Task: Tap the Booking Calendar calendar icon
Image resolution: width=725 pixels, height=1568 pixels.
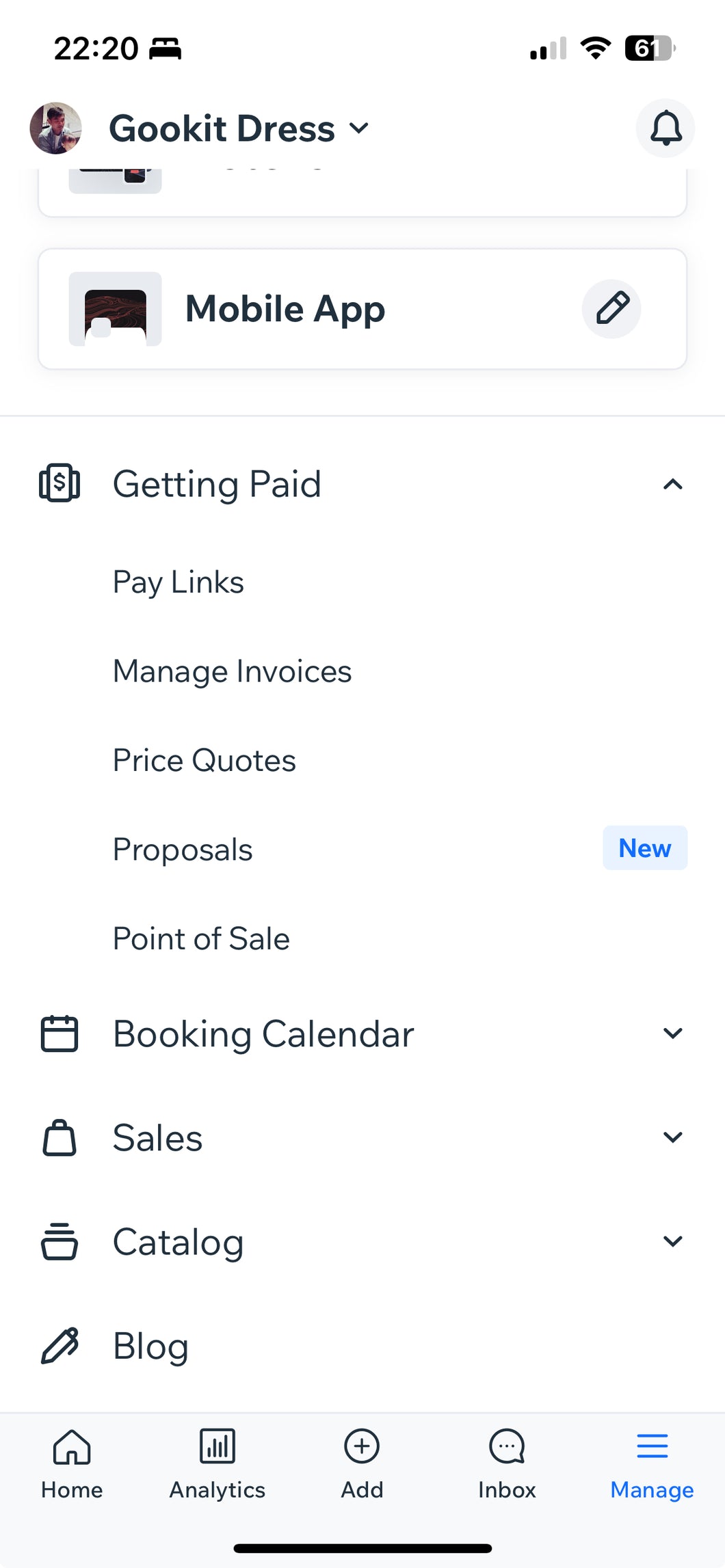Action: [x=60, y=1033]
